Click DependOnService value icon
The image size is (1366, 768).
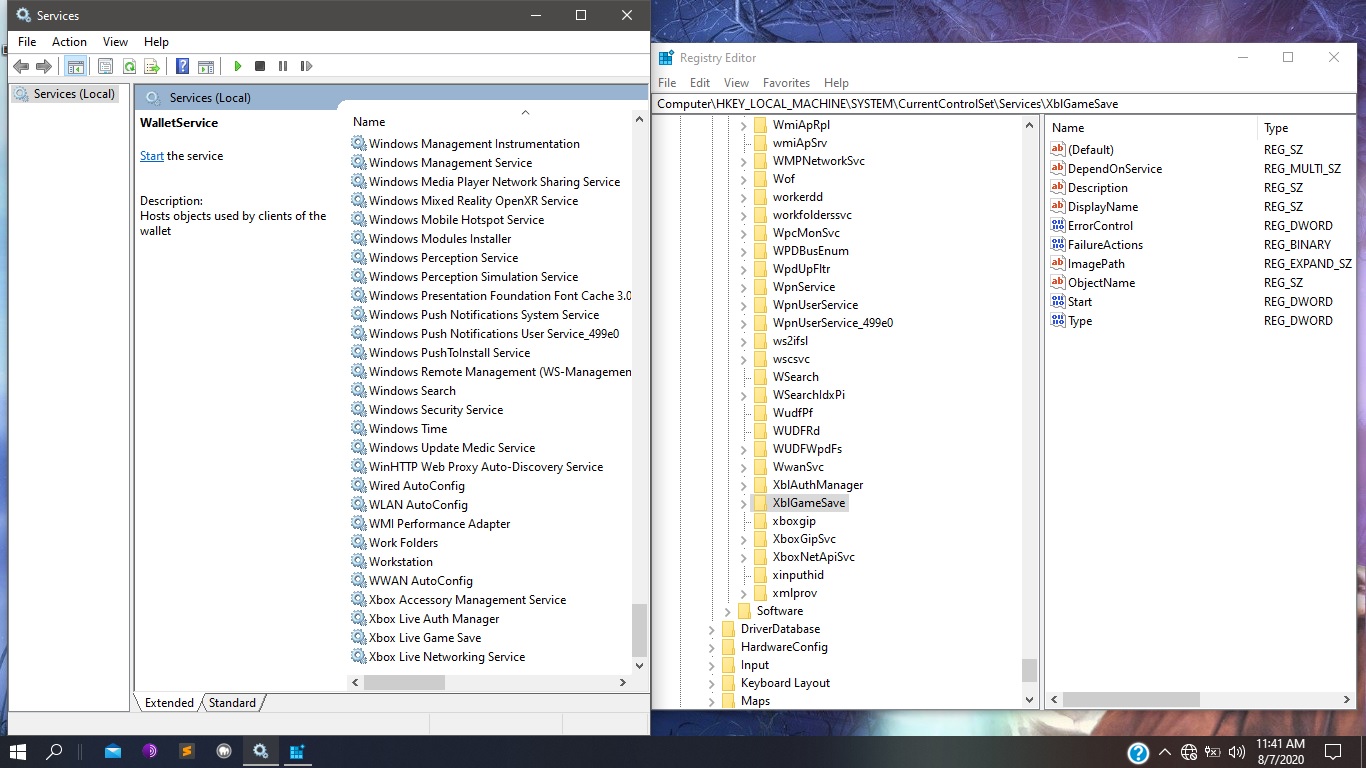pyautogui.click(x=1058, y=169)
